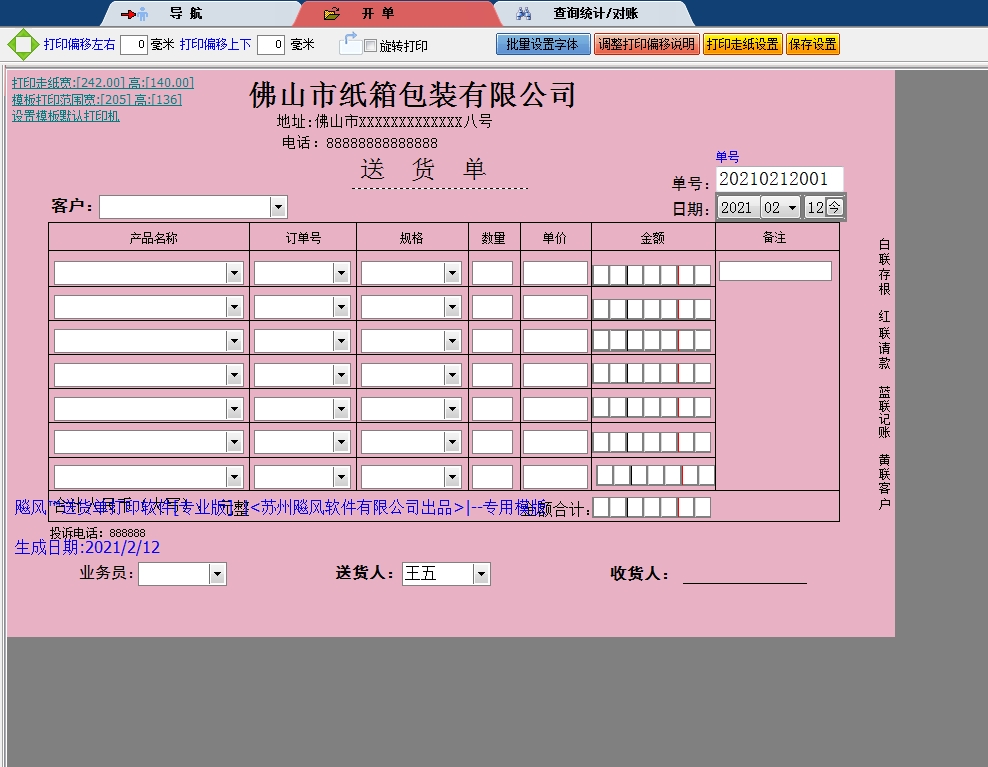Click the rotate print arrow icon
Image resolution: width=988 pixels, height=767 pixels.
coord(349,43)
